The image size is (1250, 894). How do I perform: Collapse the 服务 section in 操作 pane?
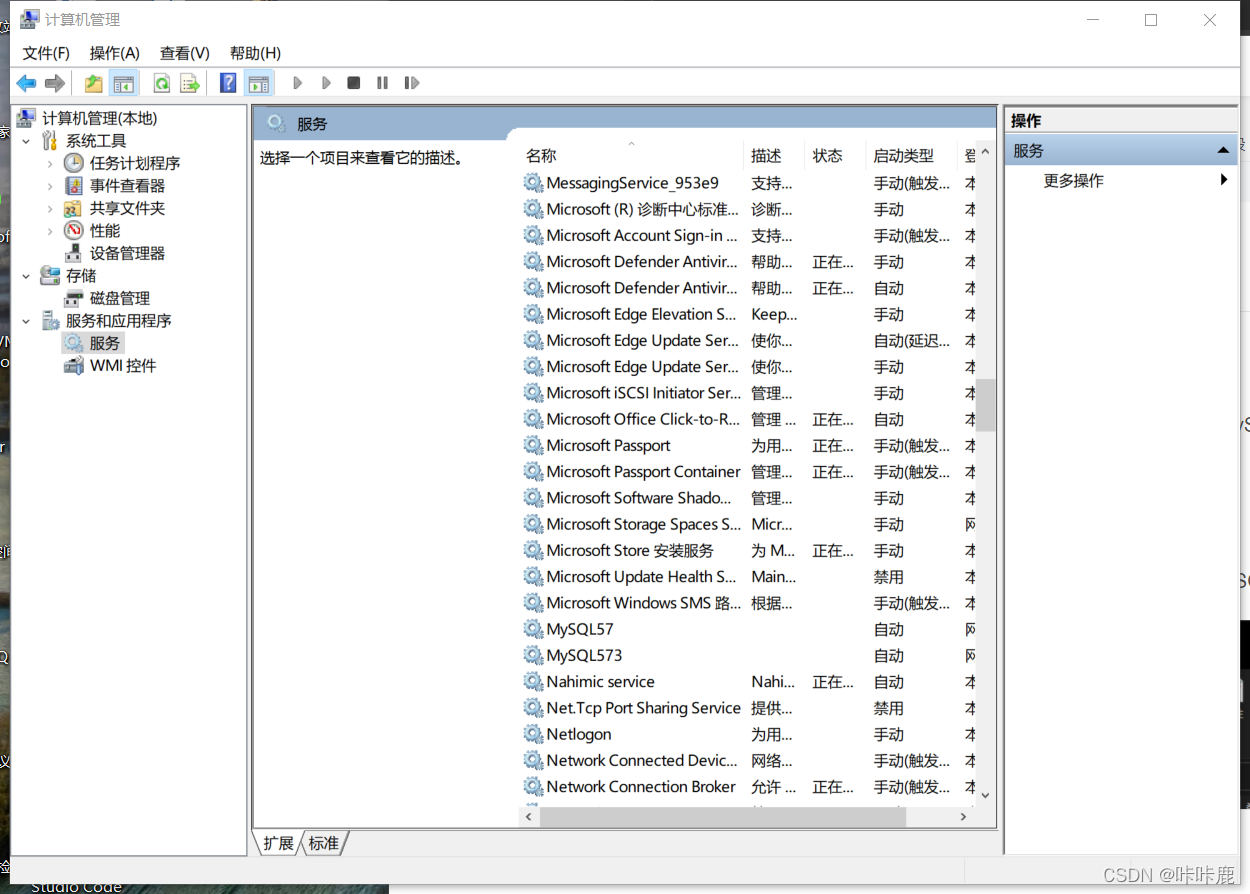point(1222,151)
